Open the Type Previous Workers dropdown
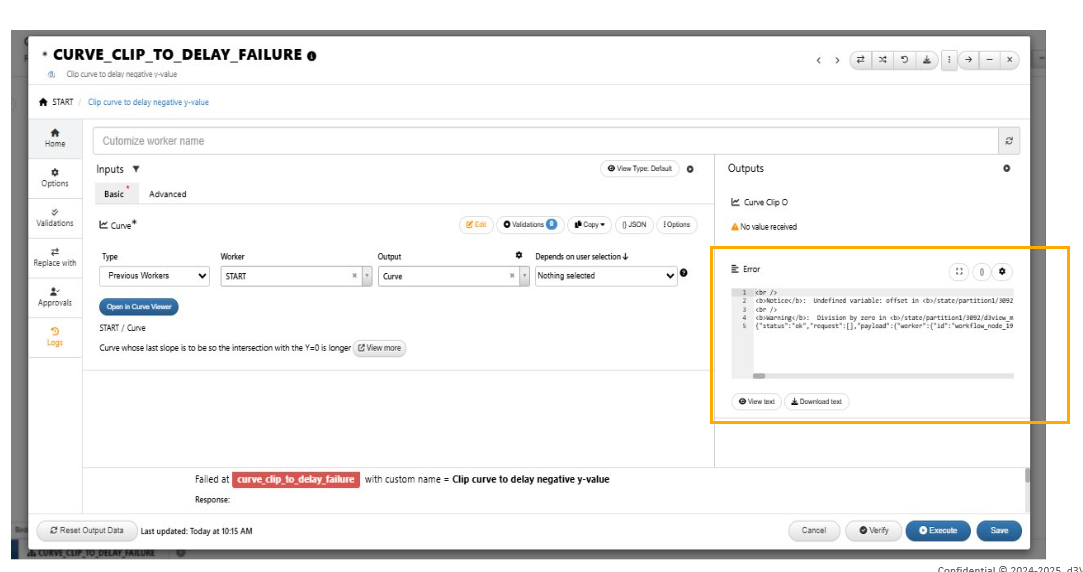1083x572 pixels. click(155, 276)
